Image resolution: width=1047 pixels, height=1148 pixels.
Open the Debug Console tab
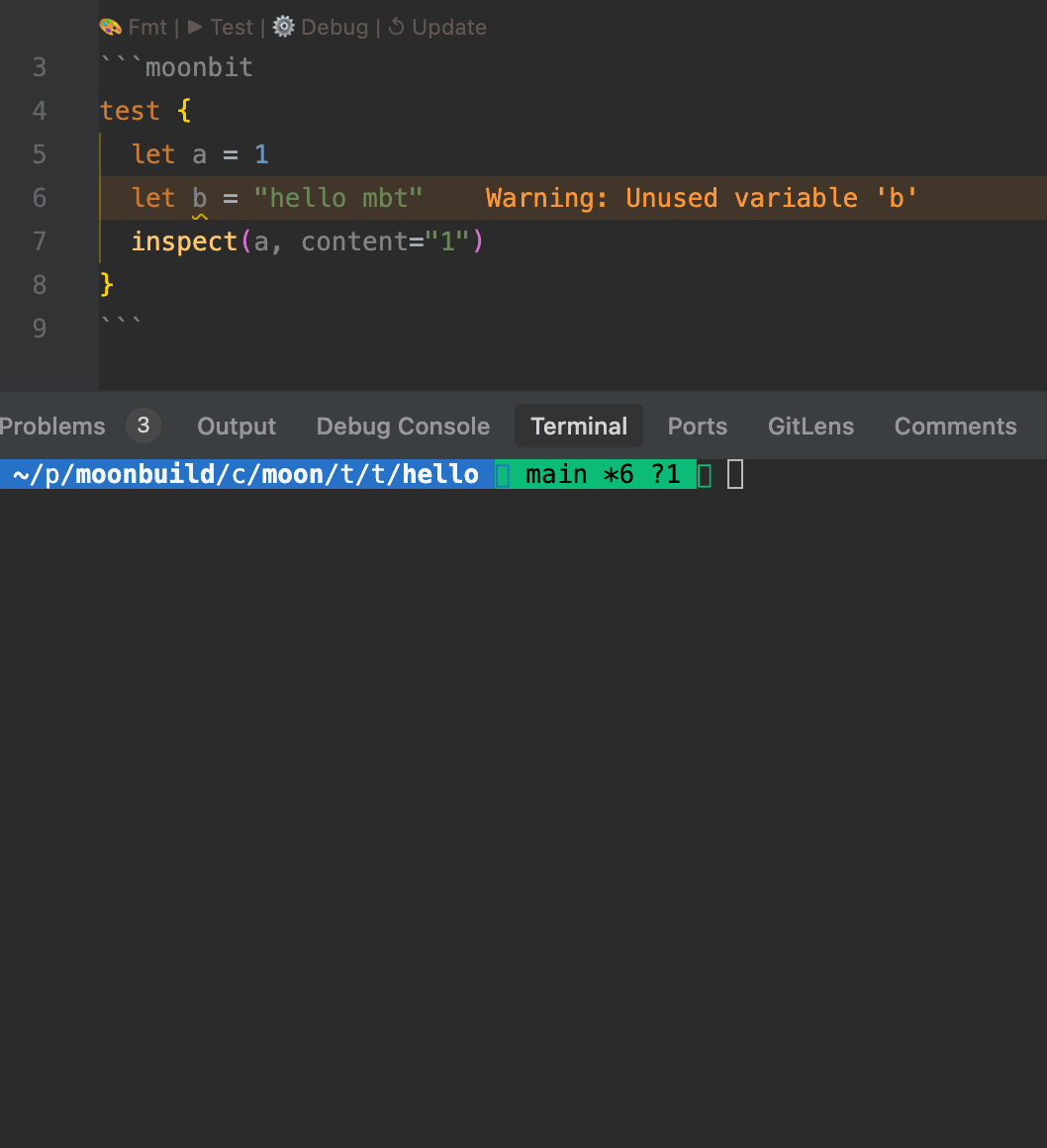coord(403,427)
